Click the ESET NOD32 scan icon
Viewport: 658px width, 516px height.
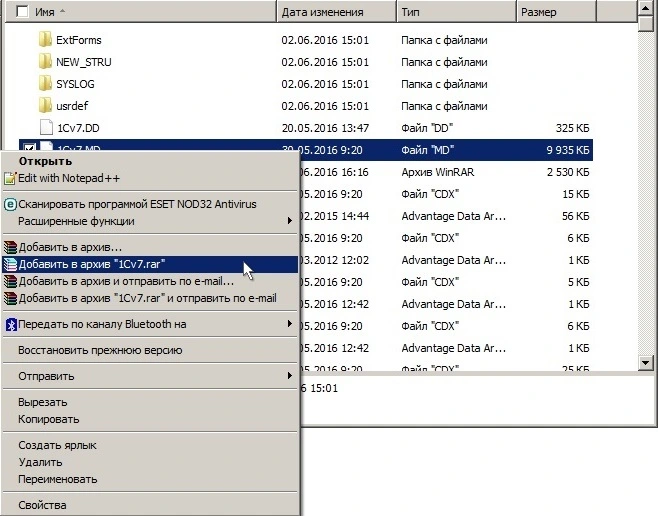[10, 204]
